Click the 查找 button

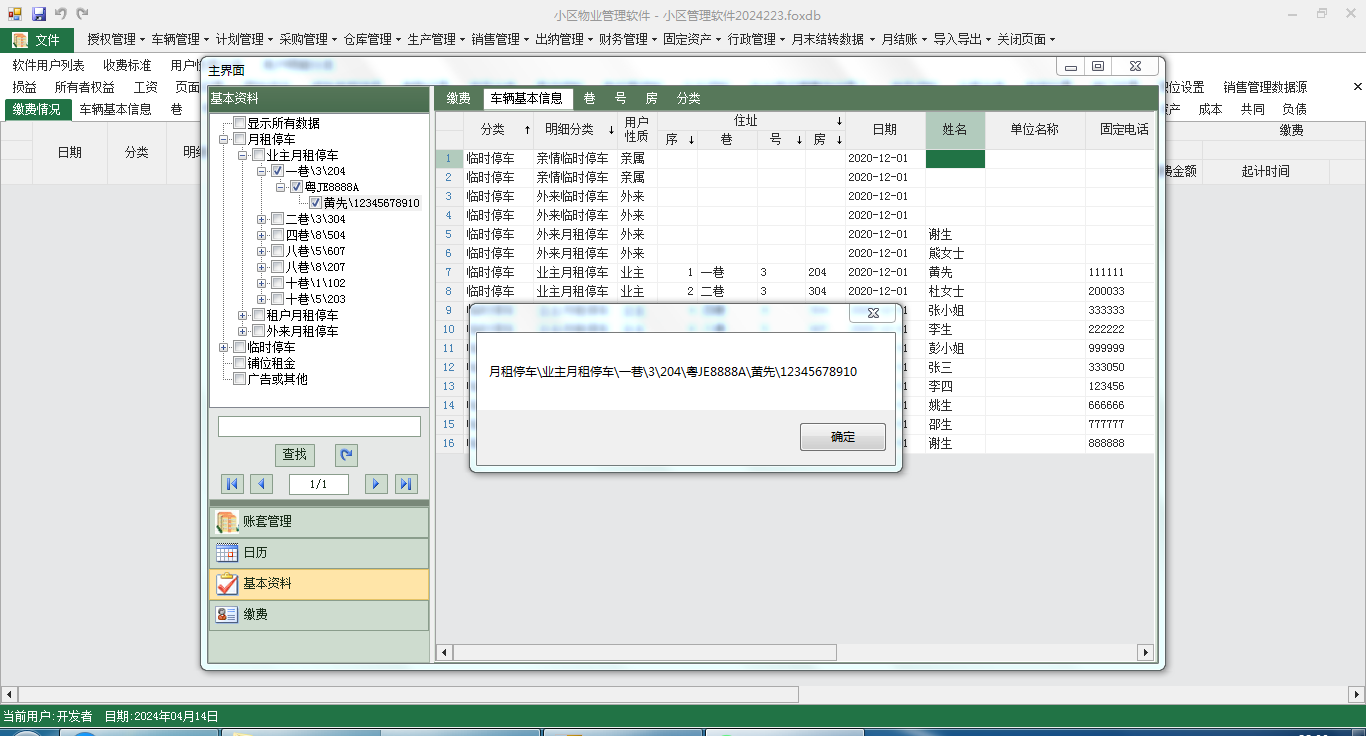coord(295,455)
